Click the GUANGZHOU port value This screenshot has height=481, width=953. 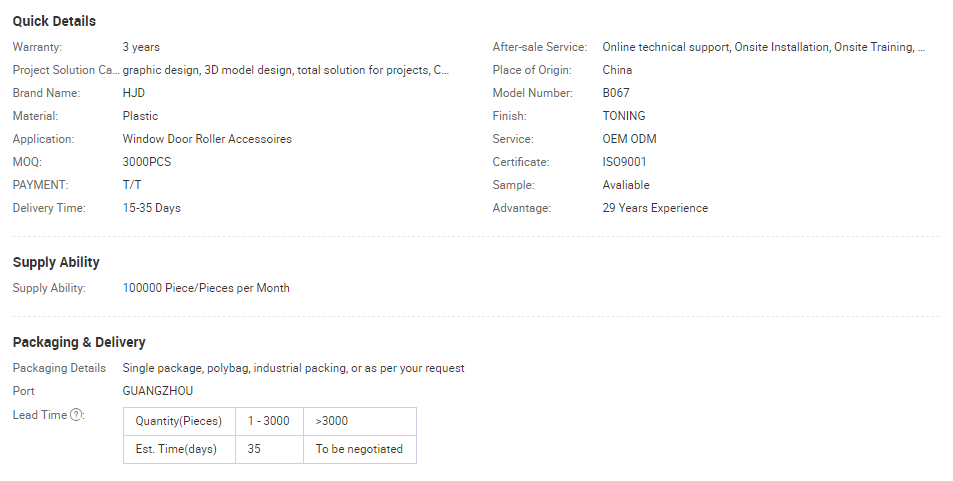[158, 391]
